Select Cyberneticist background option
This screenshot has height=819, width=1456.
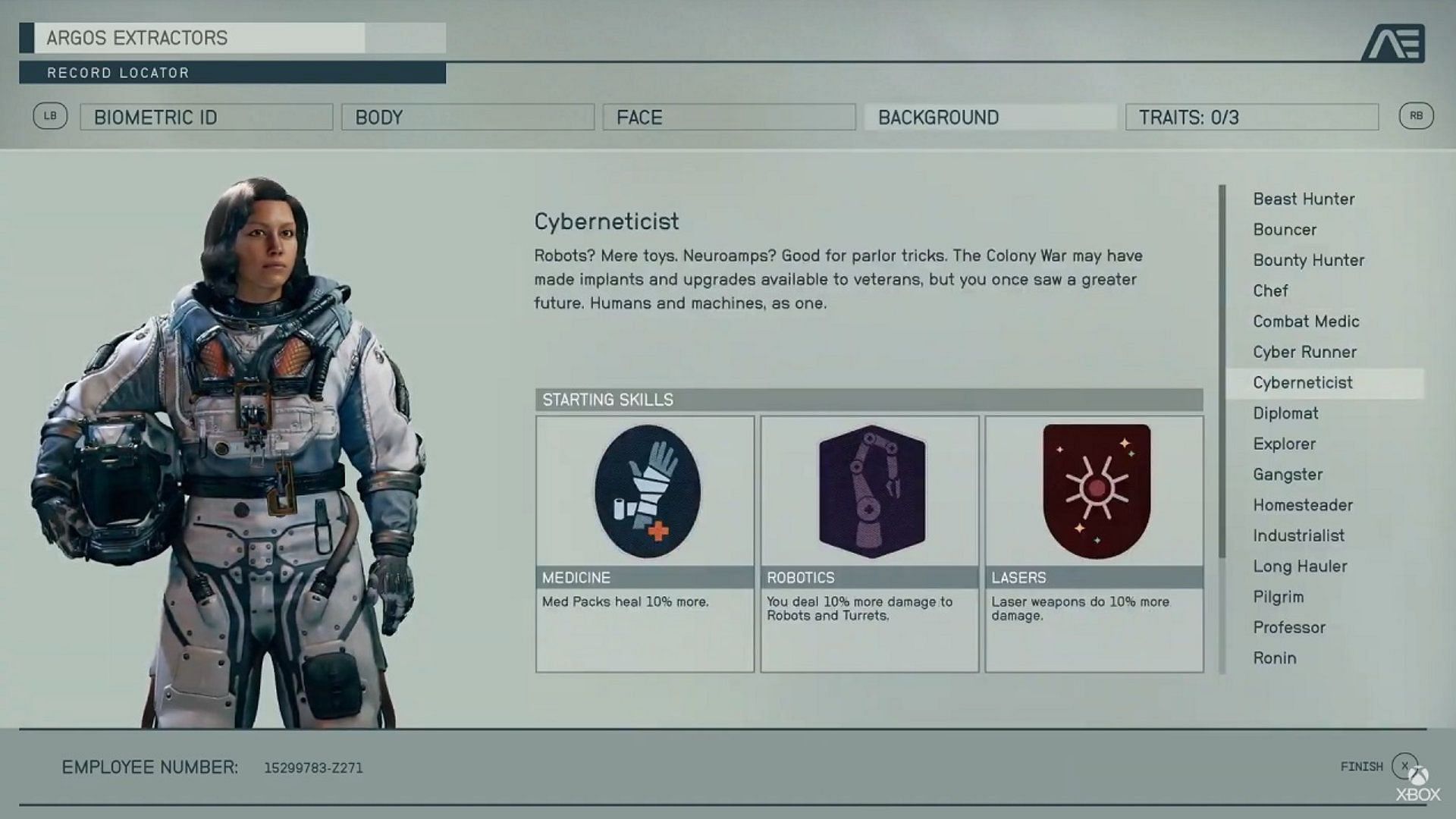click(x=1302, y=382)
